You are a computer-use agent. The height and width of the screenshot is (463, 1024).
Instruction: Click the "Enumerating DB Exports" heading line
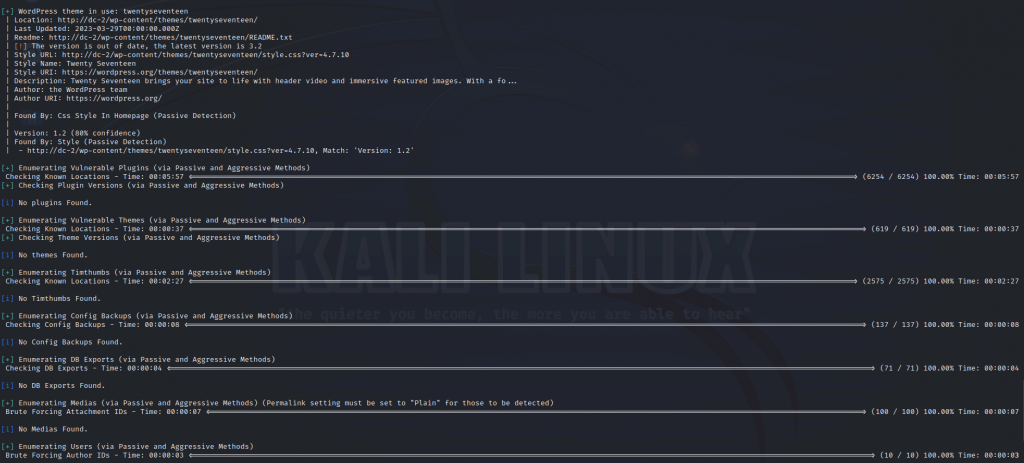pyautogui.click(x=138, y=360)
